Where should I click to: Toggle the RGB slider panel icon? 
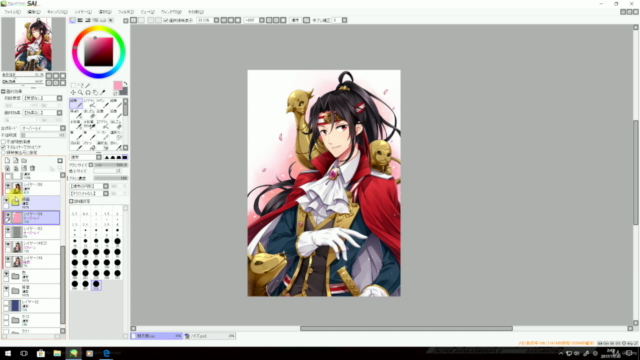80,20
